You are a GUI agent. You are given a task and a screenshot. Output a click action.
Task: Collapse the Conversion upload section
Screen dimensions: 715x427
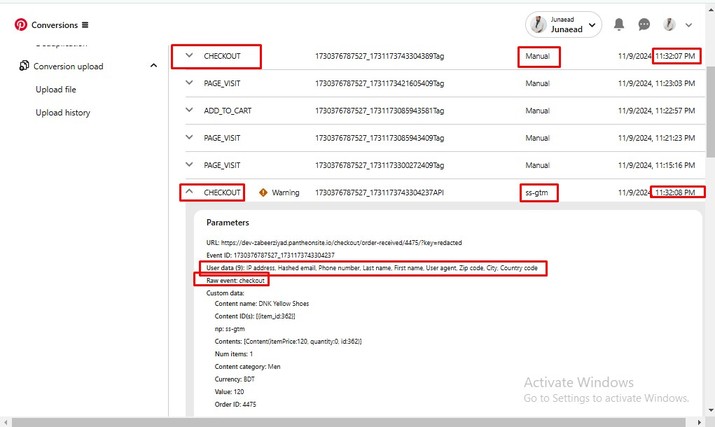tap(154, 66)
